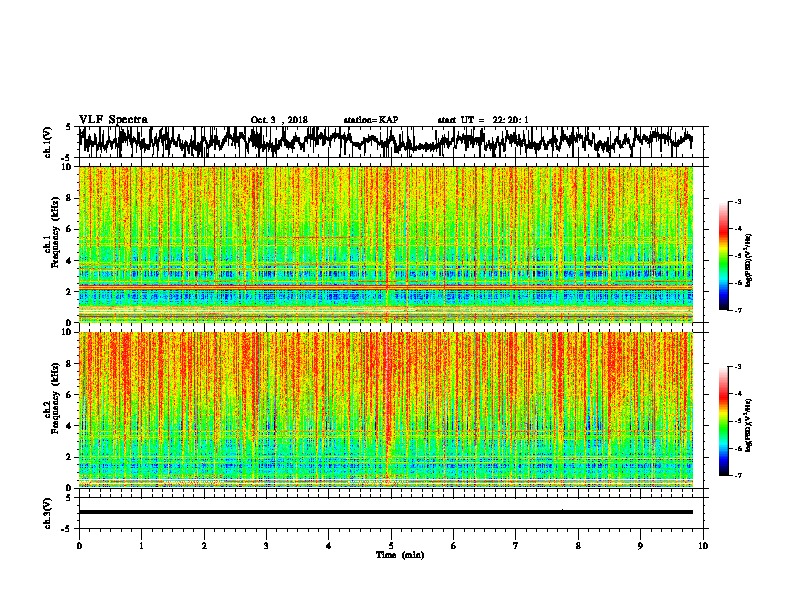
Task: Click the ch.1 voltage waveform trace
Action: coord(385,140)
